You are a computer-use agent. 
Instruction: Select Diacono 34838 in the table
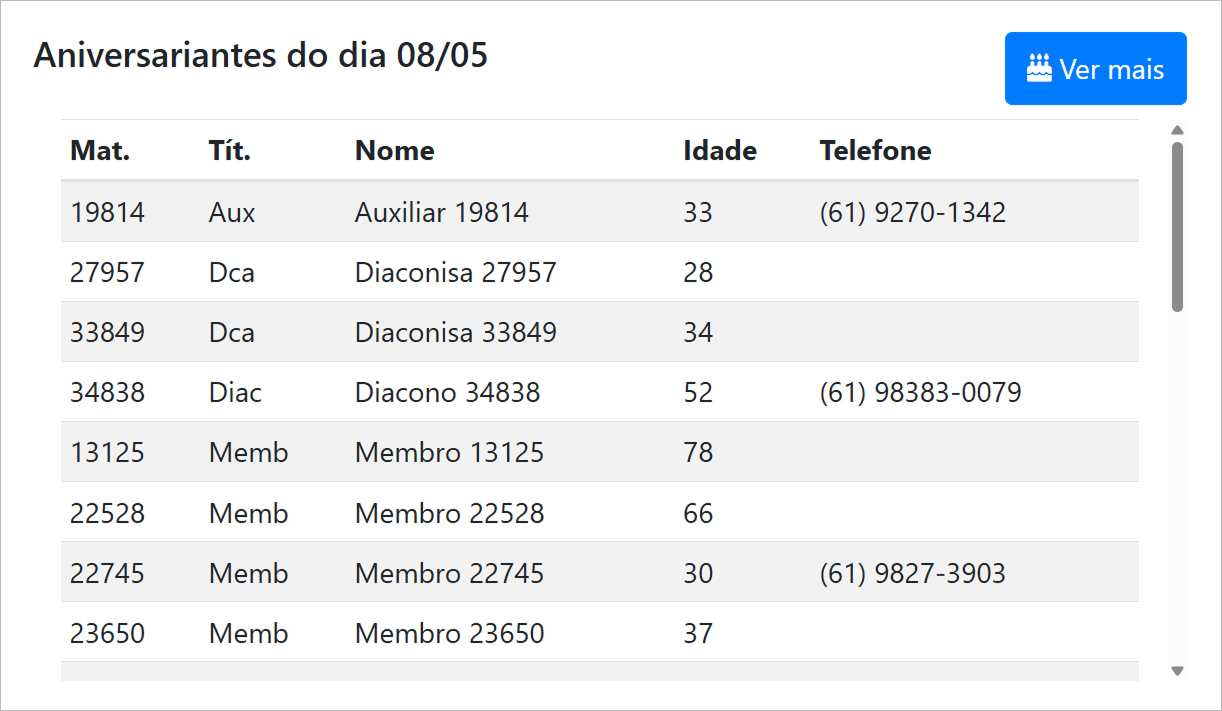point(448,392)
